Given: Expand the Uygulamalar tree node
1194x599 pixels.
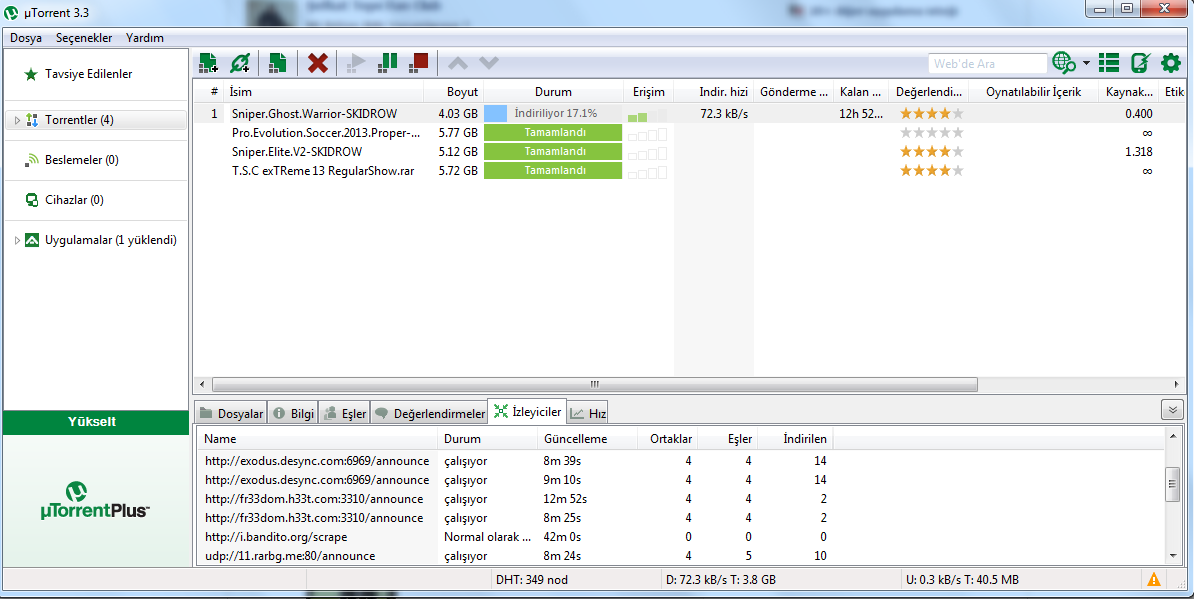Looking at the screenshot, I should click(17, 241).
